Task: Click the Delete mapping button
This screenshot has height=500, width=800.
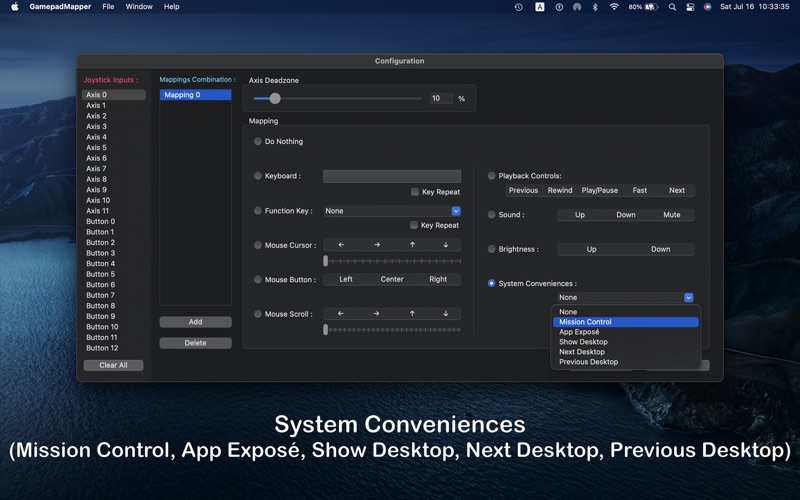Action: pos(195,343)
